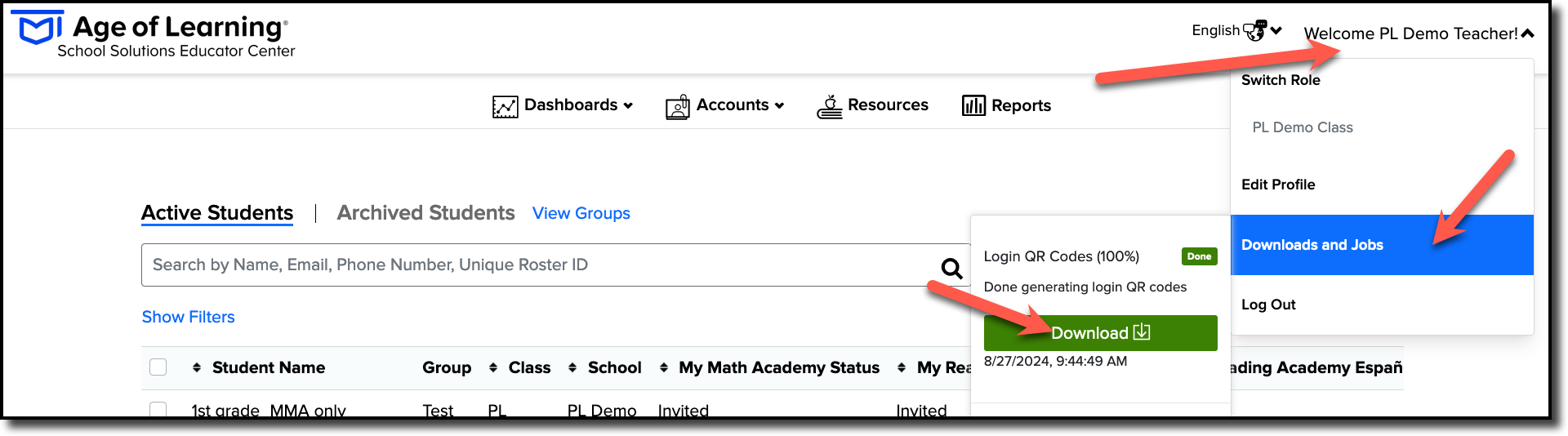Click the Dashboards chart icon
Image resolution: width=1568 pixels, height=436 pixels.
[x=506, y=106]
